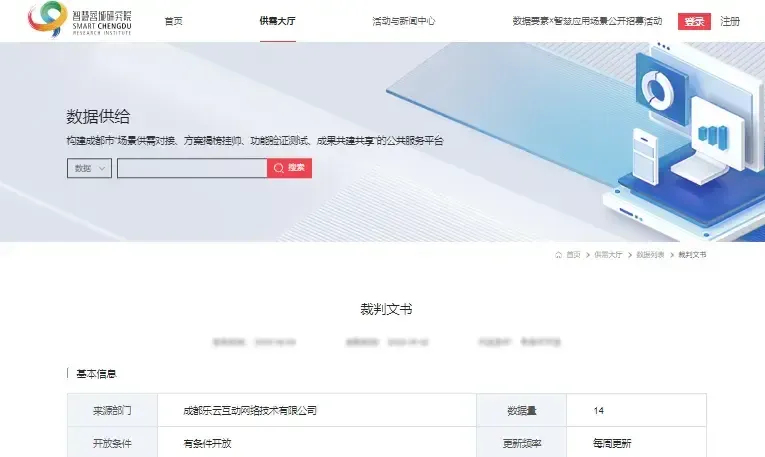This screenshot has height=457, width=765.
Task: Click the red 搜索 search button
Action: coord(289,168)
